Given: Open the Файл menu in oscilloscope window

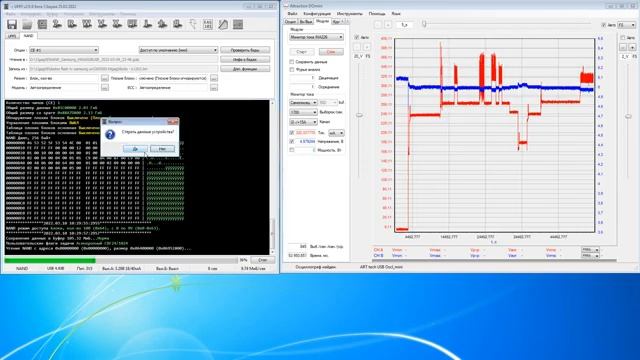Looking at the screenshot, I should click(292, 13).
